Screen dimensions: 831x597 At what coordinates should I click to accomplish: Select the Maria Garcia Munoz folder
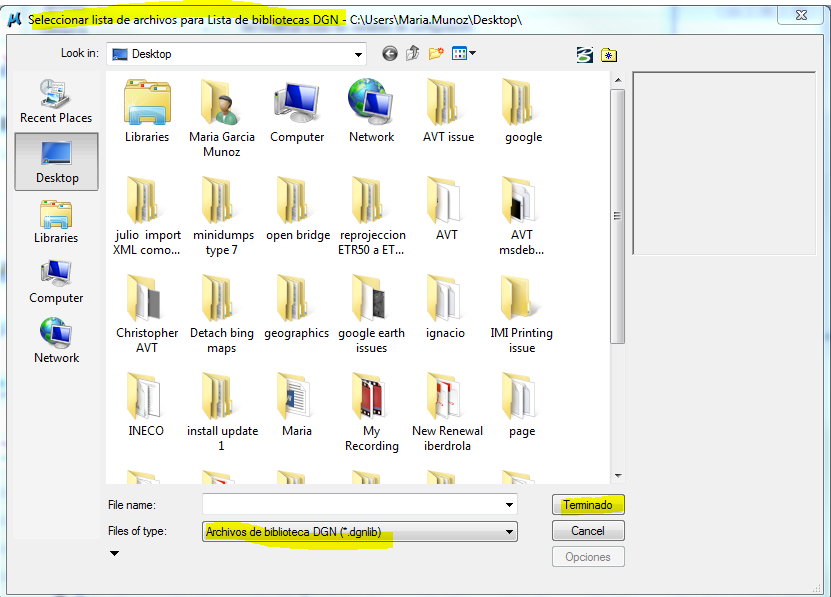(x=222, y=118)
